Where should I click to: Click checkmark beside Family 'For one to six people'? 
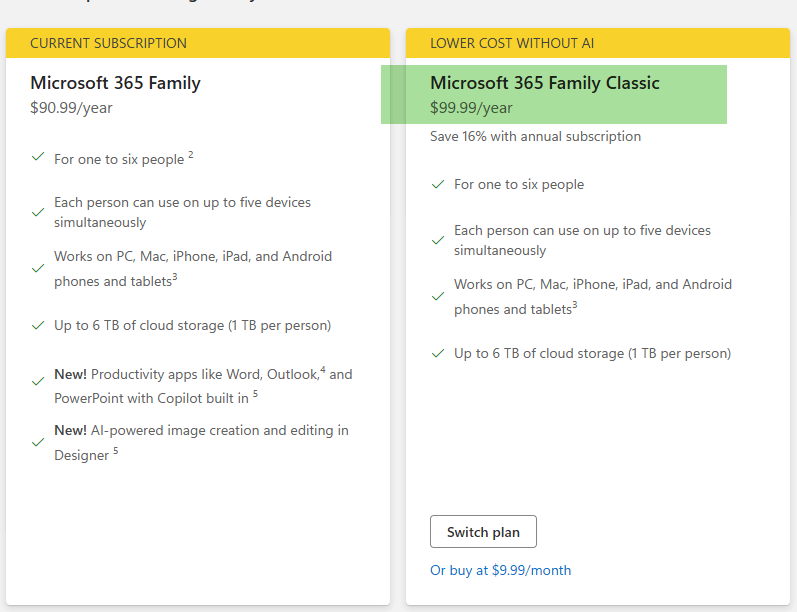pos(38,157)
